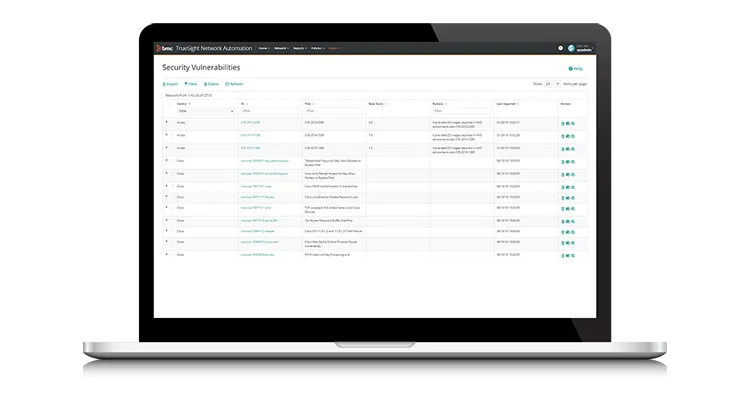Click the Help question-mark icon
Image resolution: width=750 pixels, height=400 pixels.
570,68
